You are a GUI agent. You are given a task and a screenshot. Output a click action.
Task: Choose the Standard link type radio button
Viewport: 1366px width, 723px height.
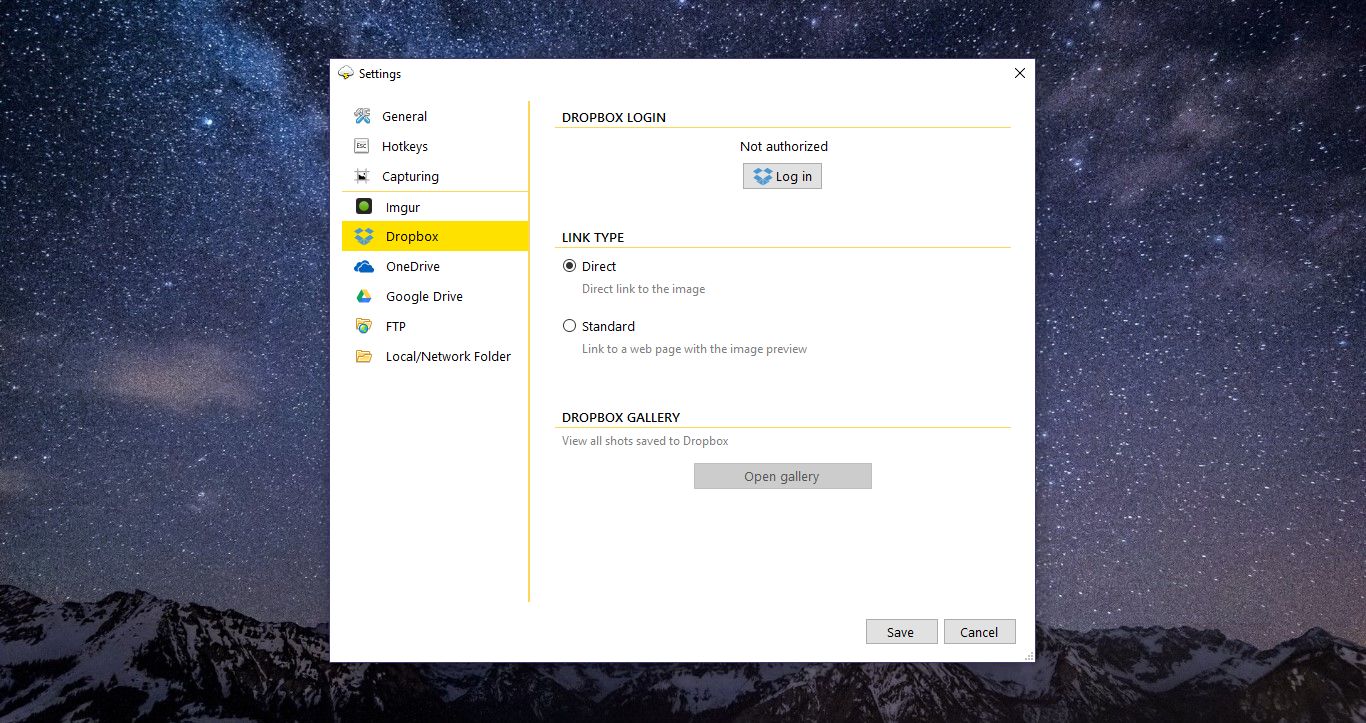click(570, 326)
